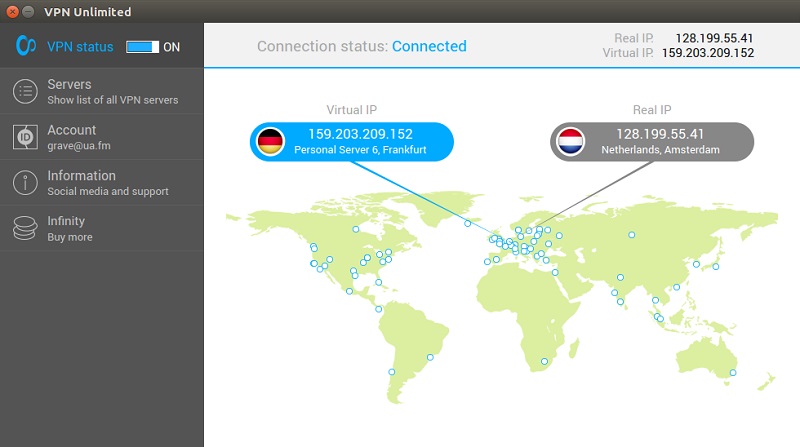Select the server marker in northern Canada
This screenshot has height=447, width=800.
click(356, 229)
